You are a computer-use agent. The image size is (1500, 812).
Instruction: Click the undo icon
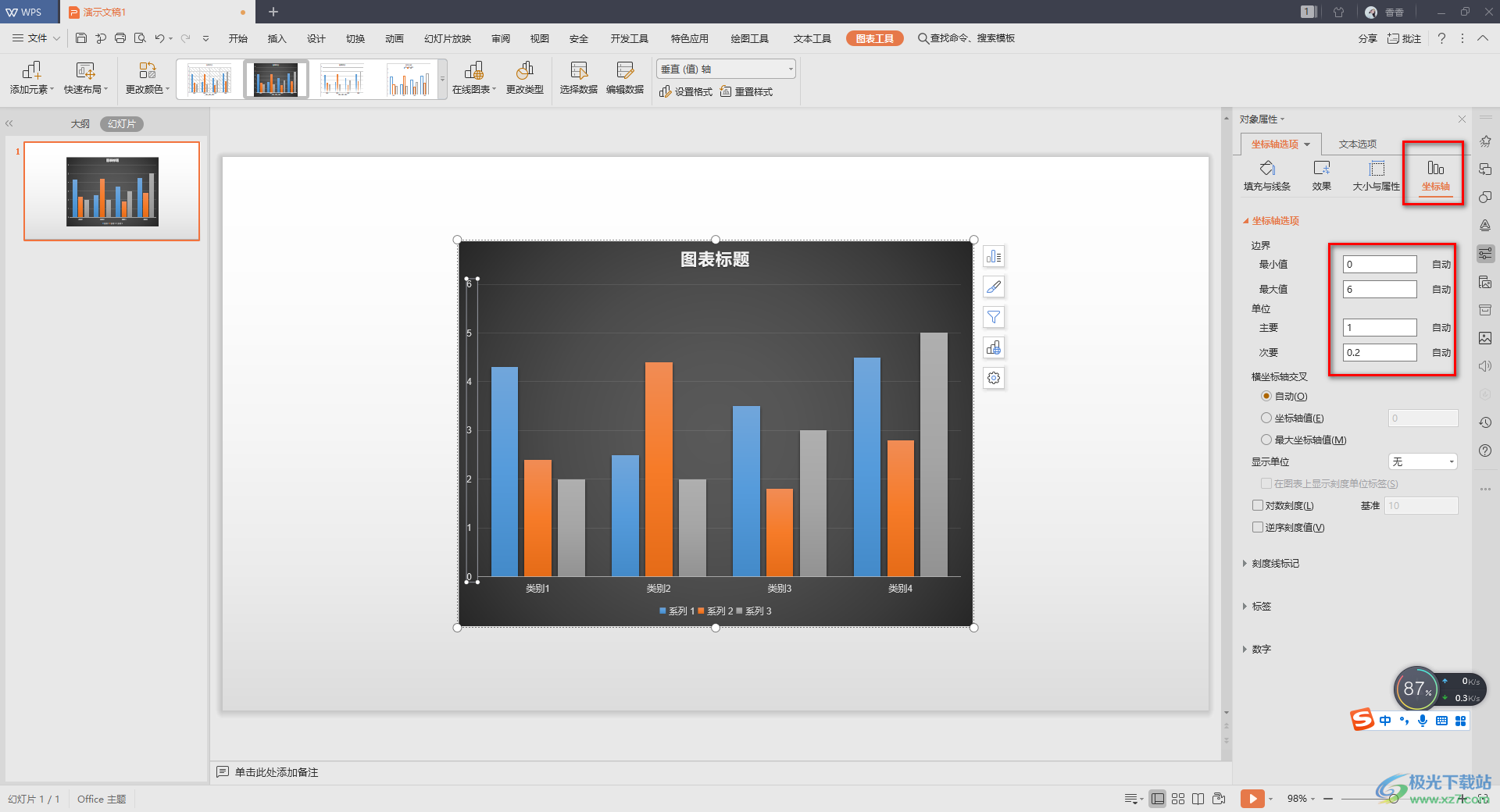159,38
